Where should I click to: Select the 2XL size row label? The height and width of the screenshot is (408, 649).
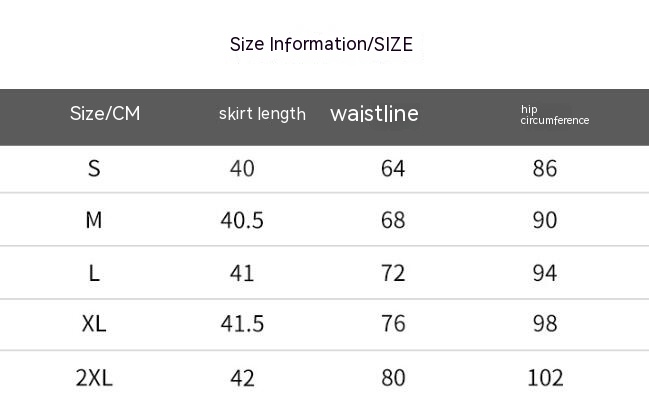pyautogui.click(x=94, y=378)
